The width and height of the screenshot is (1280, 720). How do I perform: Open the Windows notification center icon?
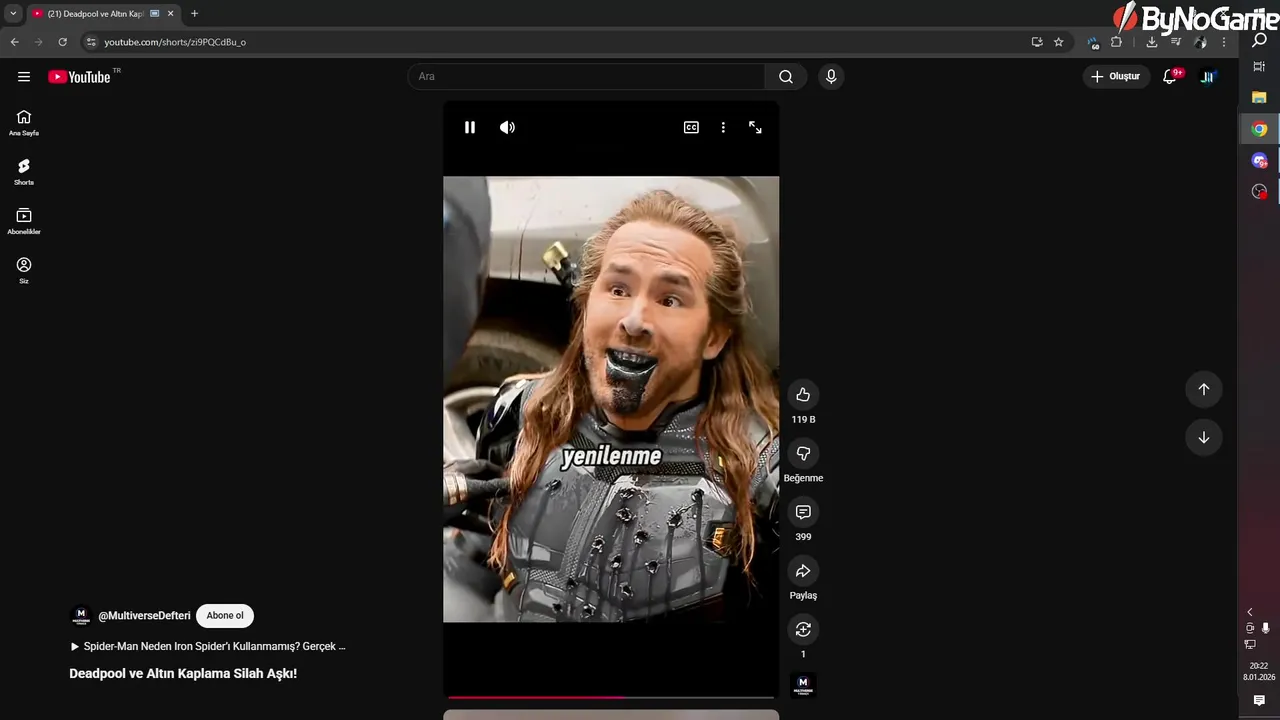(x=1259, y=701)
